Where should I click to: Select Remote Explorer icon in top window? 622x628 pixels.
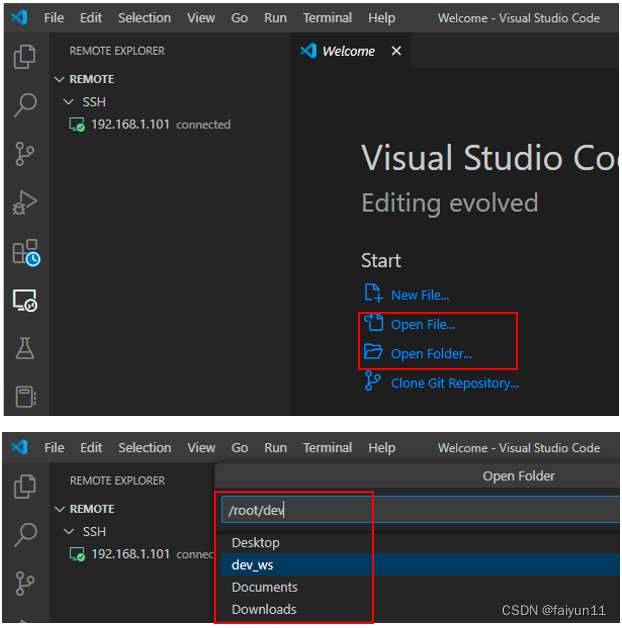pos(25,300)
